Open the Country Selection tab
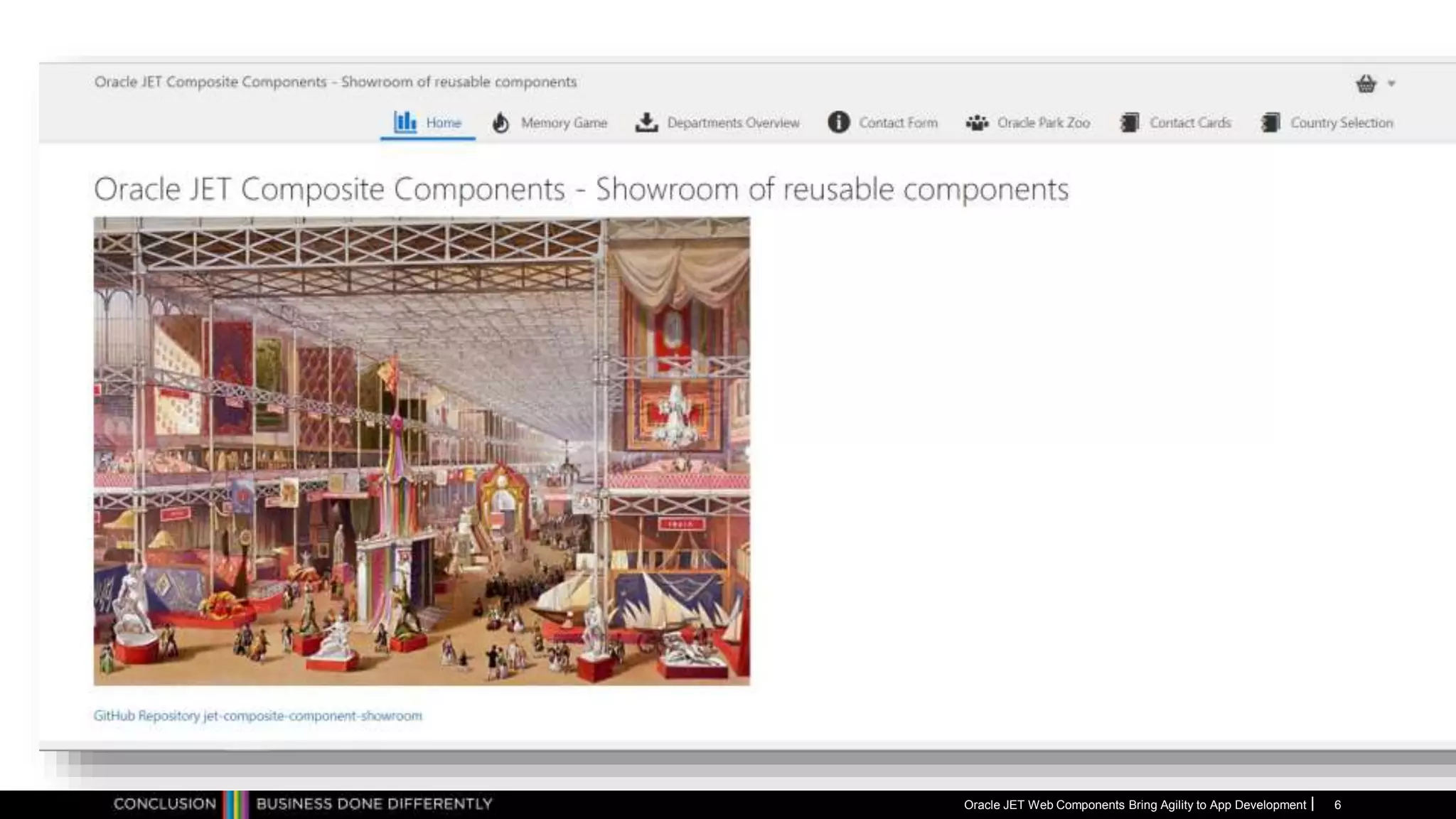1456x819 pixels. pos(1327,123)
